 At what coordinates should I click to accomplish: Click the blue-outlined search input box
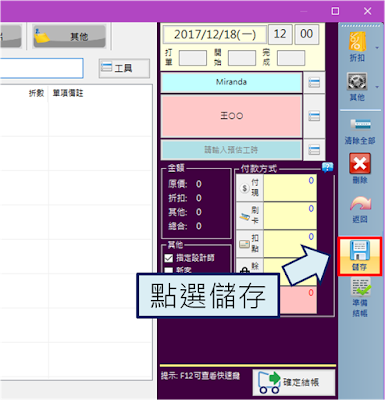(41, 68)
